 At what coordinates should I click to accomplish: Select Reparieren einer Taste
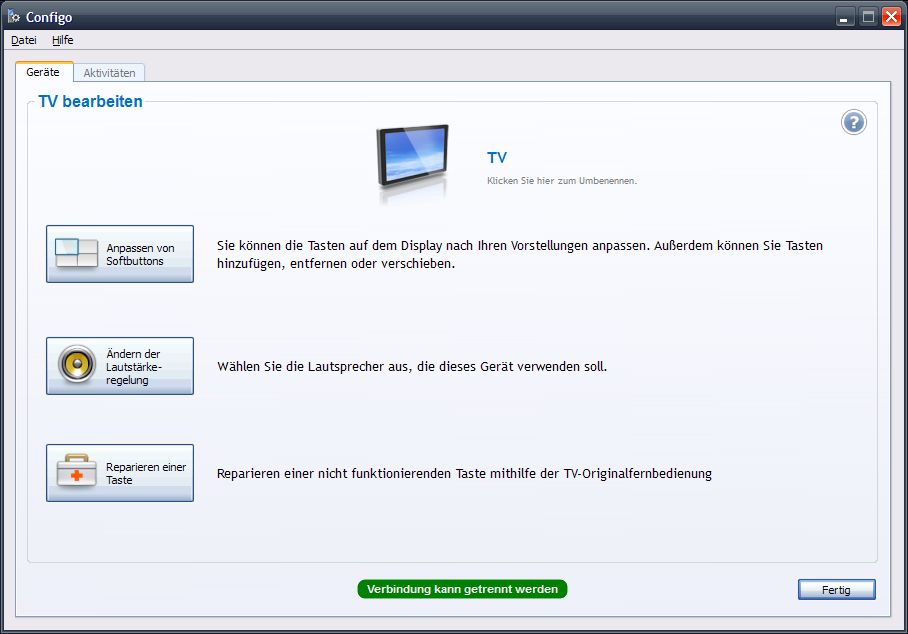[119, 472]
